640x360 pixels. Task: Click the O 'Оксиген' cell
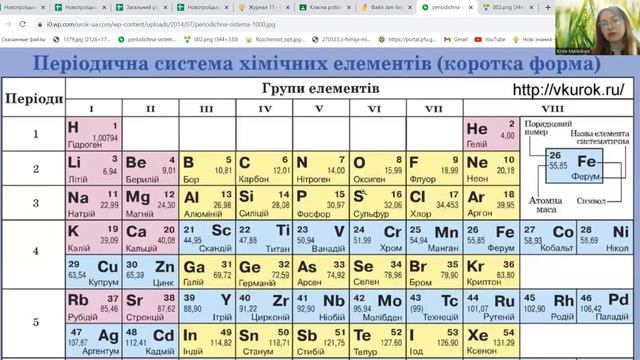(378, 169)
